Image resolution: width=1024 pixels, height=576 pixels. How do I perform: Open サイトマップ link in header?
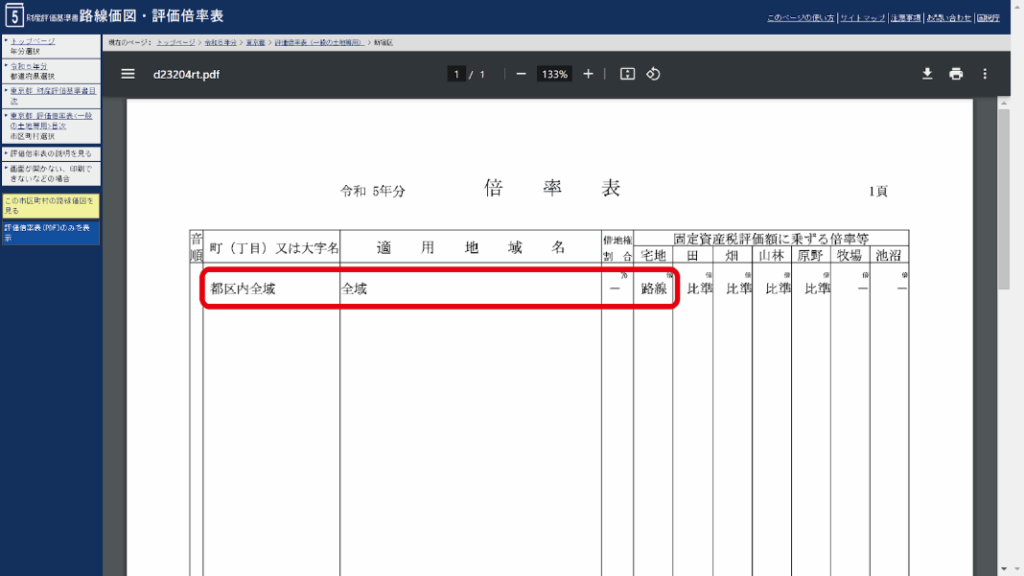(x=862, y=18)
